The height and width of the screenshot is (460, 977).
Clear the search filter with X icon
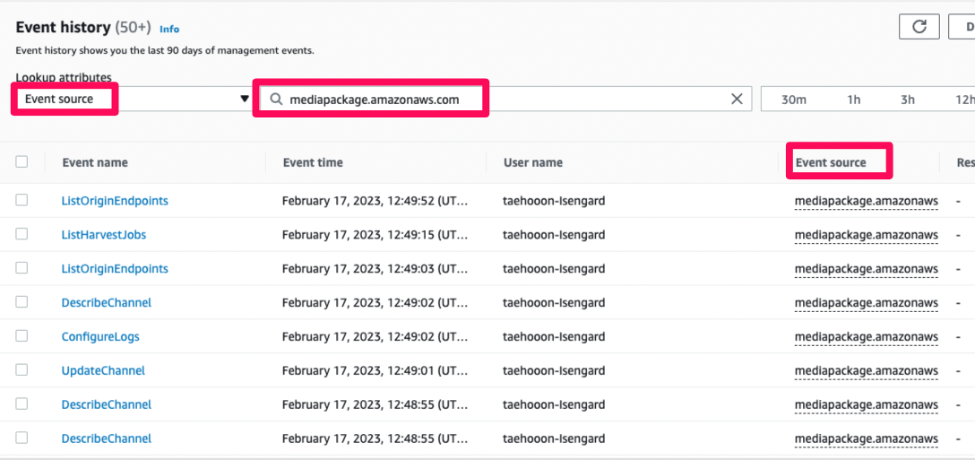click(737, 99)
